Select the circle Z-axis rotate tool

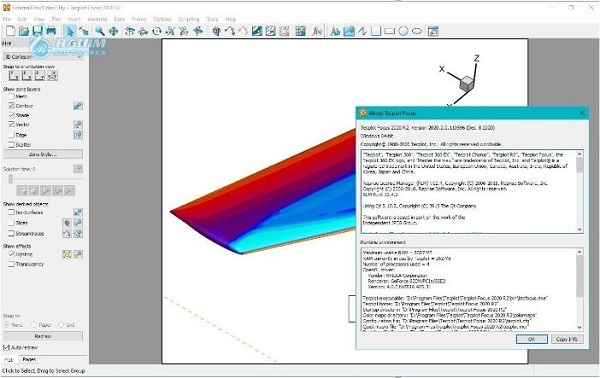tap(157, 31)
